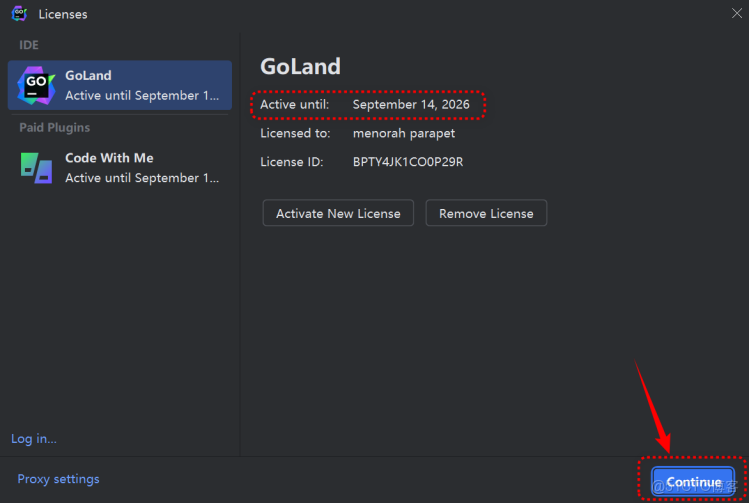Select Code With Me under Paid Plugins

tap(120, 167)
